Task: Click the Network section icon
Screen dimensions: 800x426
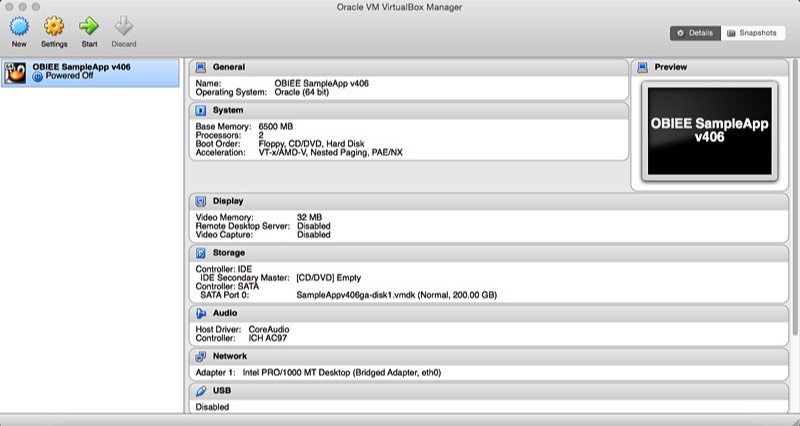Action: 201,357
